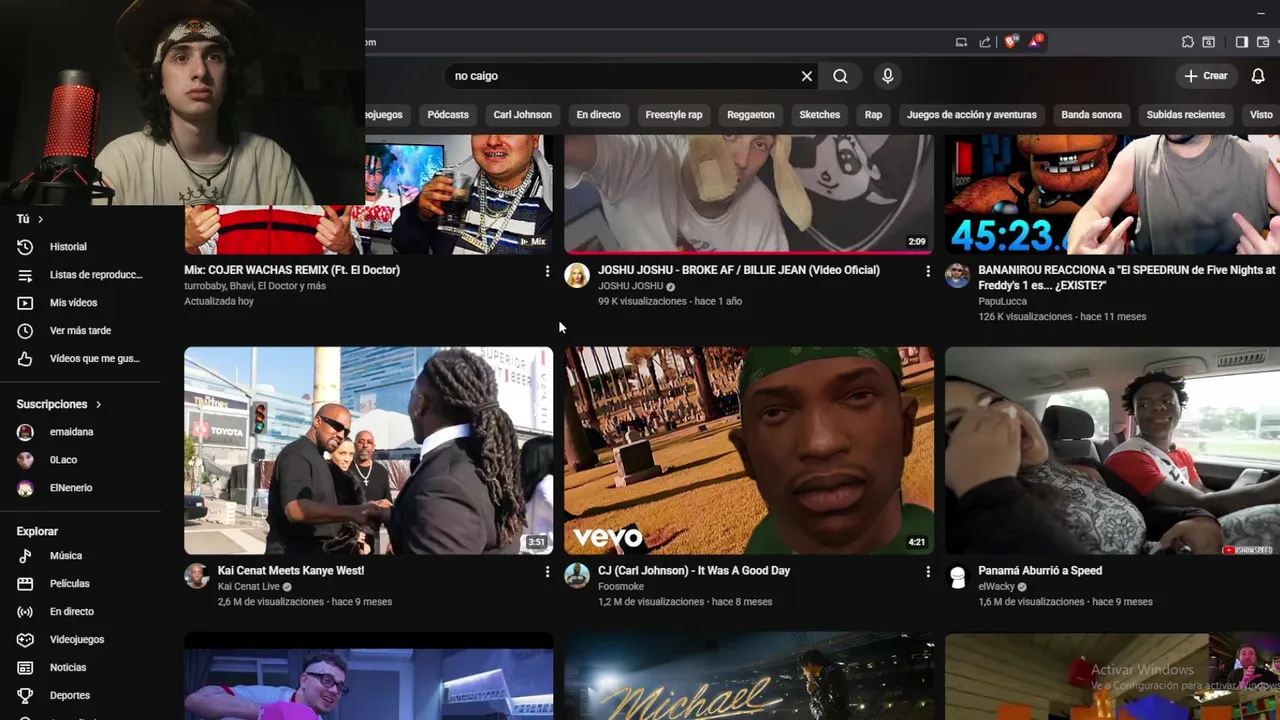Screen dimensions: 1280x720
Task: Select the Pódcasts filter chip
Action: tap(448, 115)
